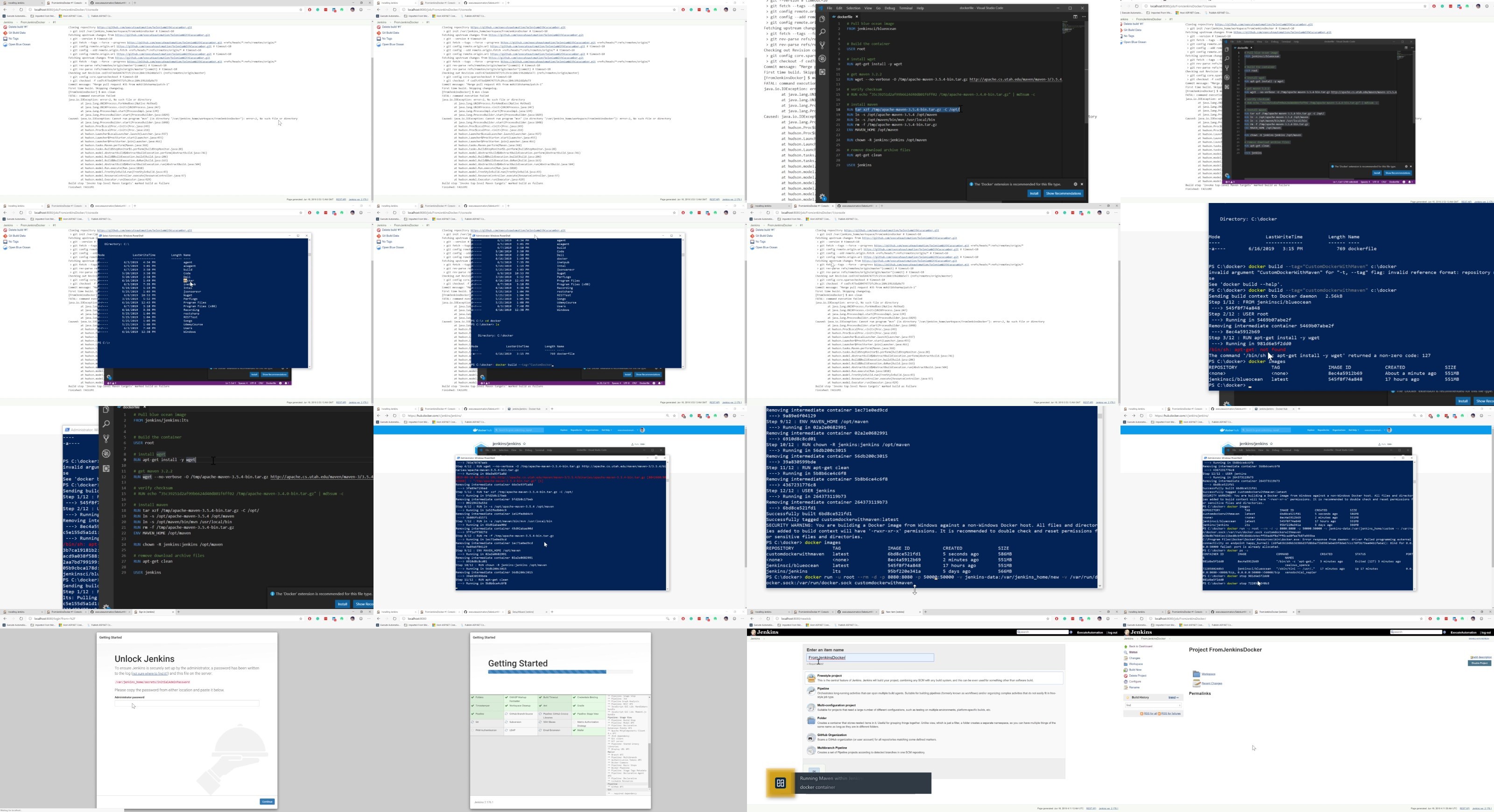Click Search magnifier in VS Code editing jenkins/jenkins:lts dockerfile
Viewport: 1494px width, 812px height.
click(x=106, y=424)
